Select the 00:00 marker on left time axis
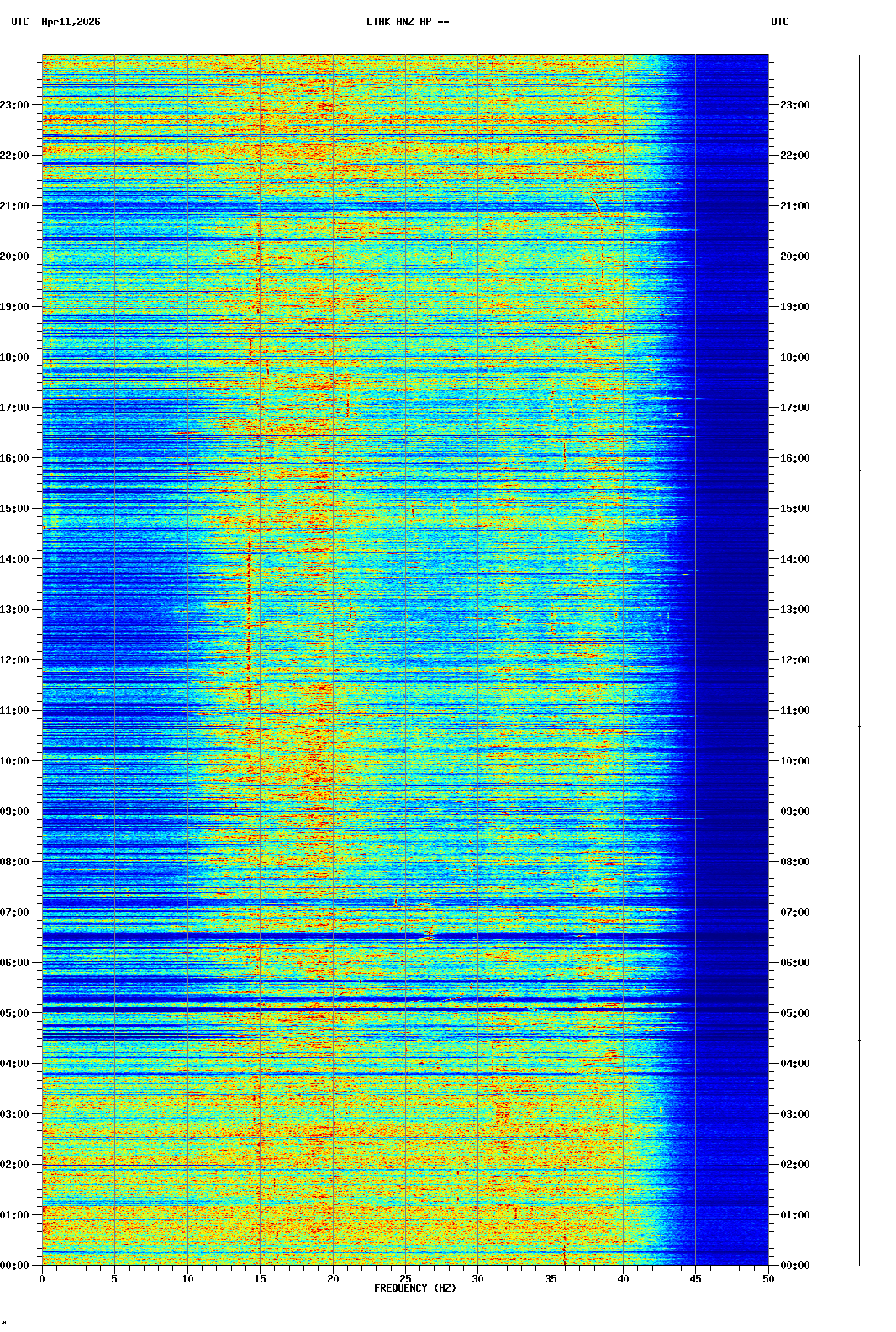 (x=15, y=1266)
